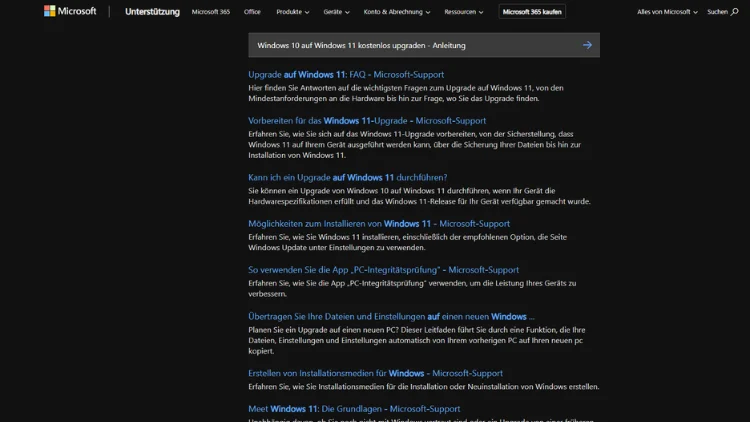Expand Konto & Abrechnung dropdown
Screen dimensions: 750x422
click(397, 11)
